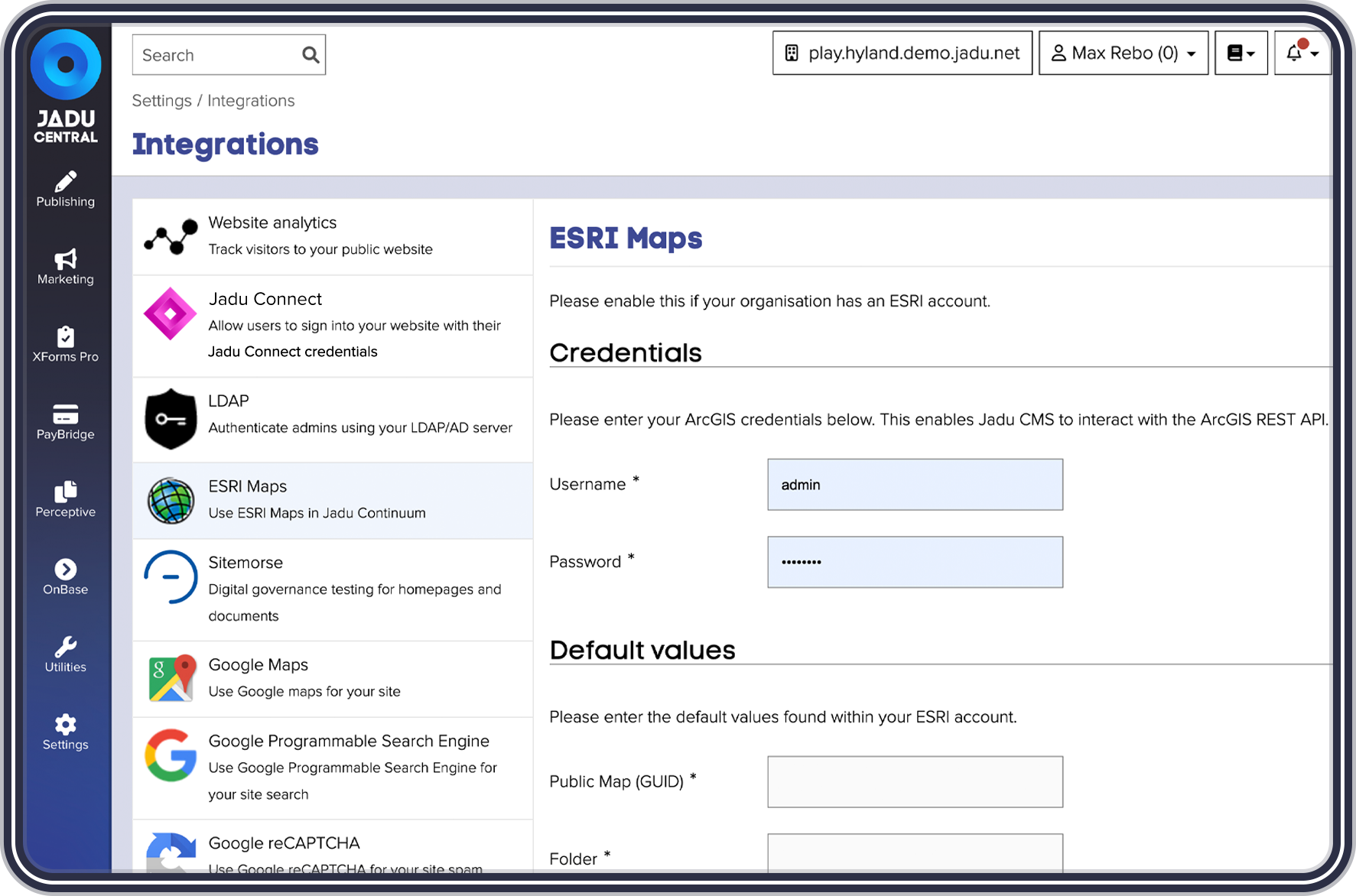Click the Credentials section heading
This screenshot has width=1356, height=896.
coord(626,352)
